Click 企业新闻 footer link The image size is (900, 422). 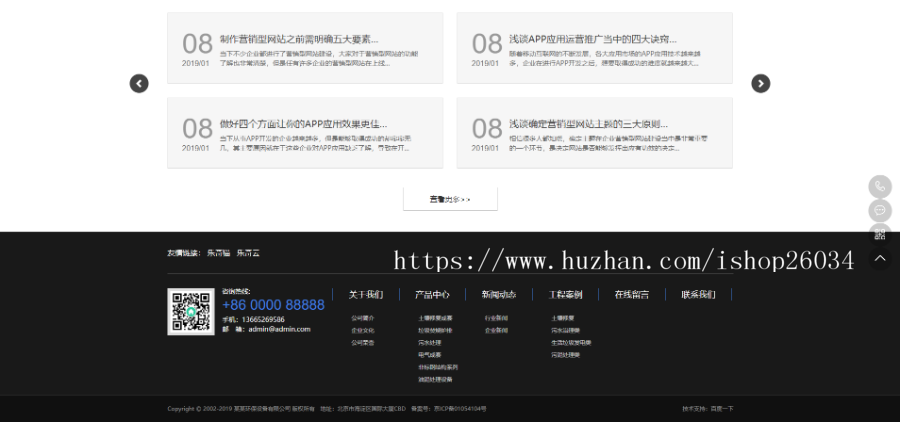click(496, 331)
